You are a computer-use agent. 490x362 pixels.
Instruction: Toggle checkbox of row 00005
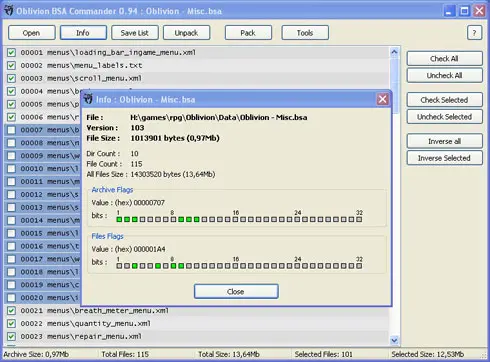11,104
